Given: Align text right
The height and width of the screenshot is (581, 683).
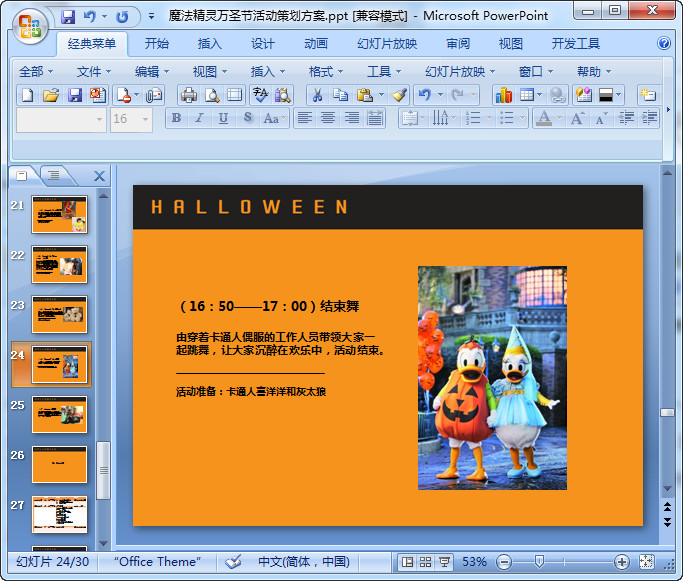Looking at the screenshot, I should point(352,118).
